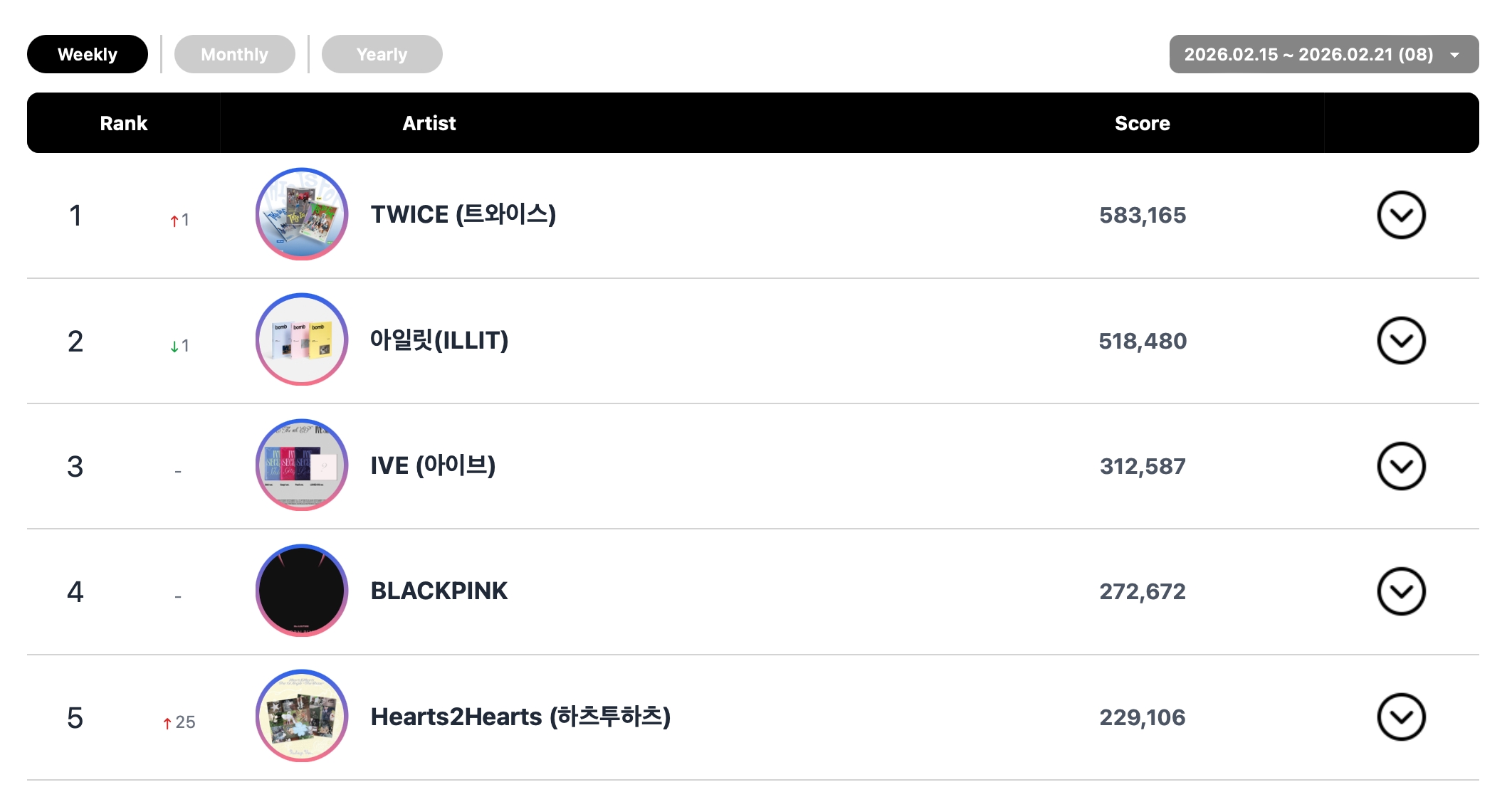Select the Weekly chart tab
This screenshot has height=792, width=1512.
(88, 54)
